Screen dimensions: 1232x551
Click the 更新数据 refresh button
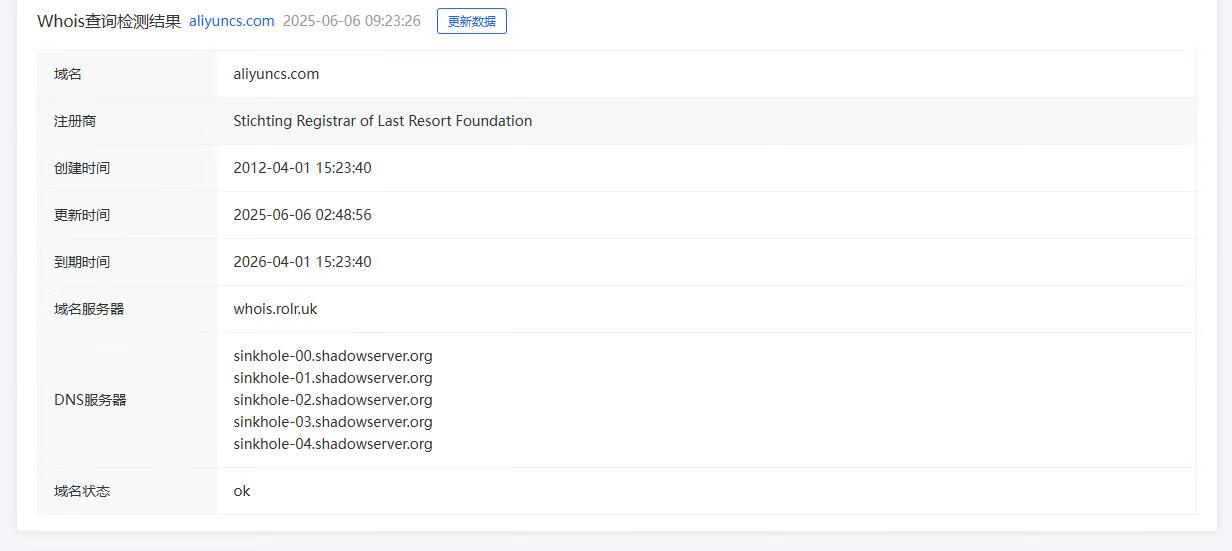472,21
